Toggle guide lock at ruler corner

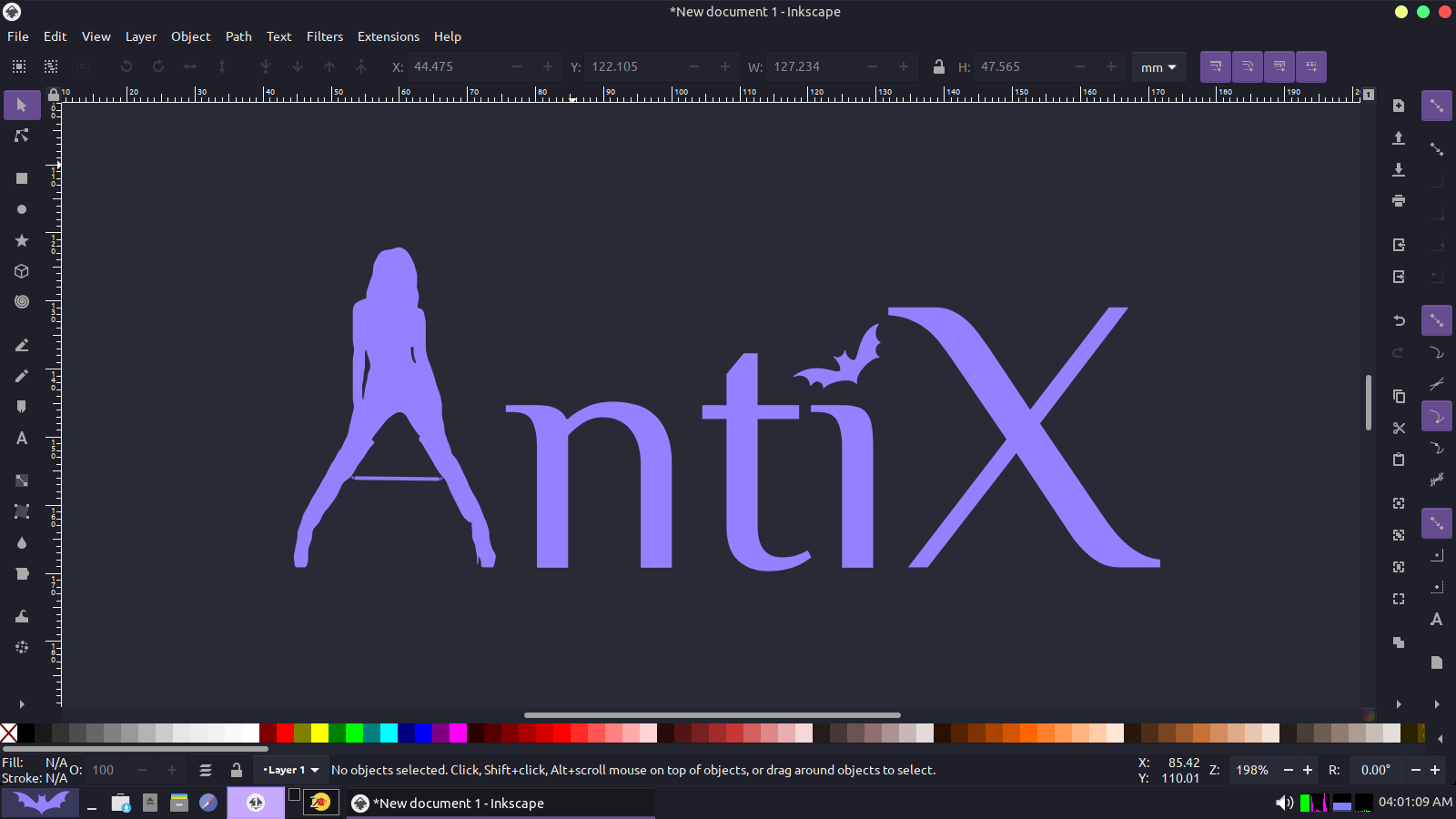click(x=54, y=94)
